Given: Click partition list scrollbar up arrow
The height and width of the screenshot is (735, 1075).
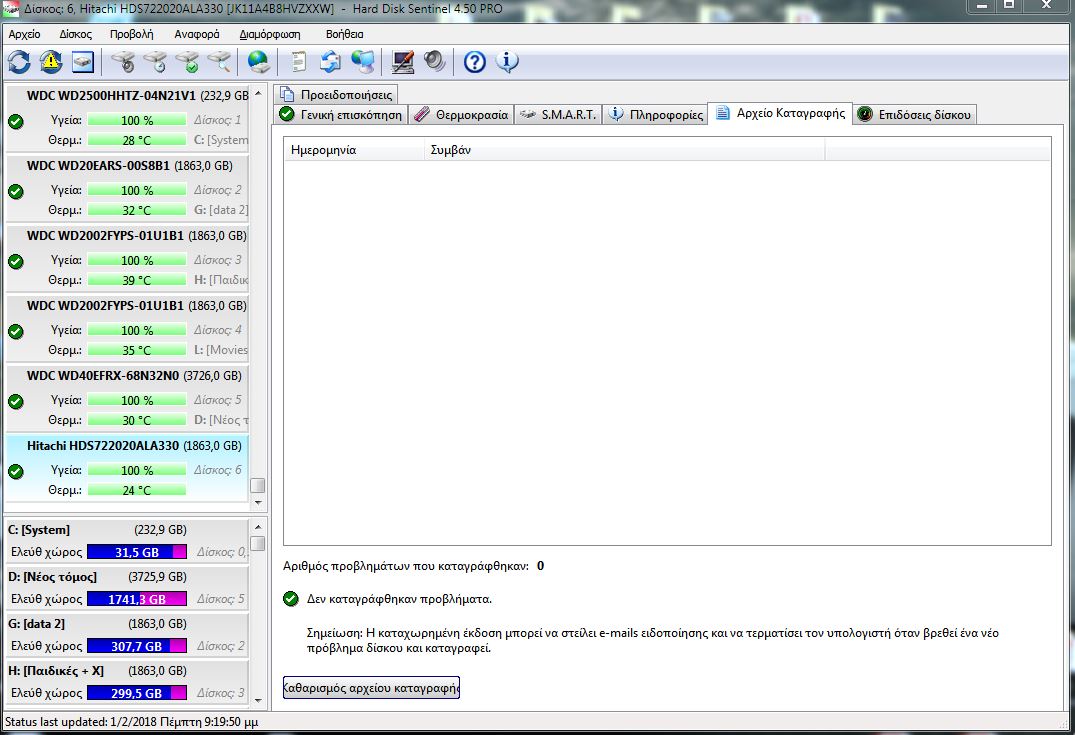Looking at the screenshot, I should tap(258, 527).
